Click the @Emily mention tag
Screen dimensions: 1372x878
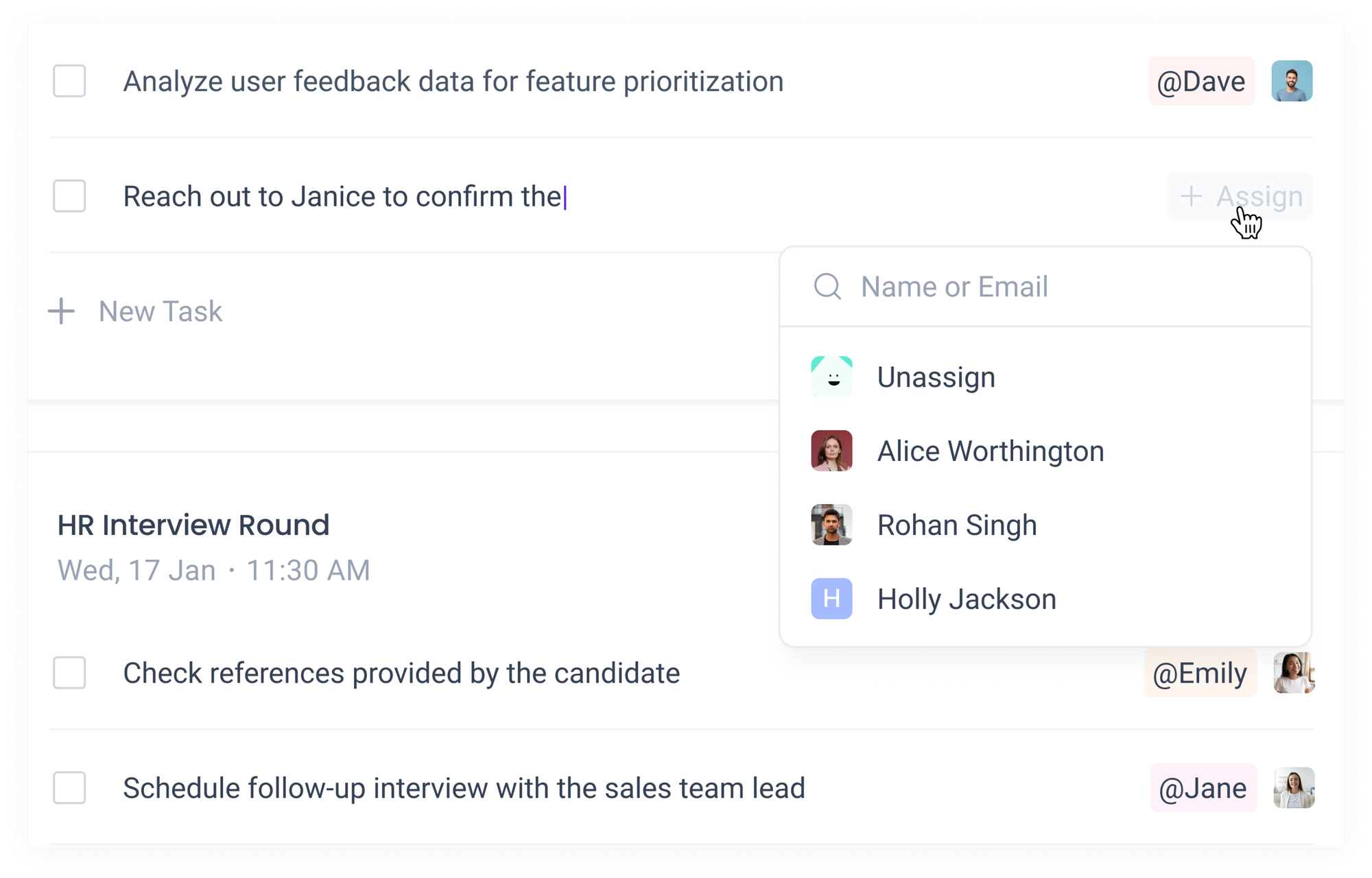point(1200,673)
